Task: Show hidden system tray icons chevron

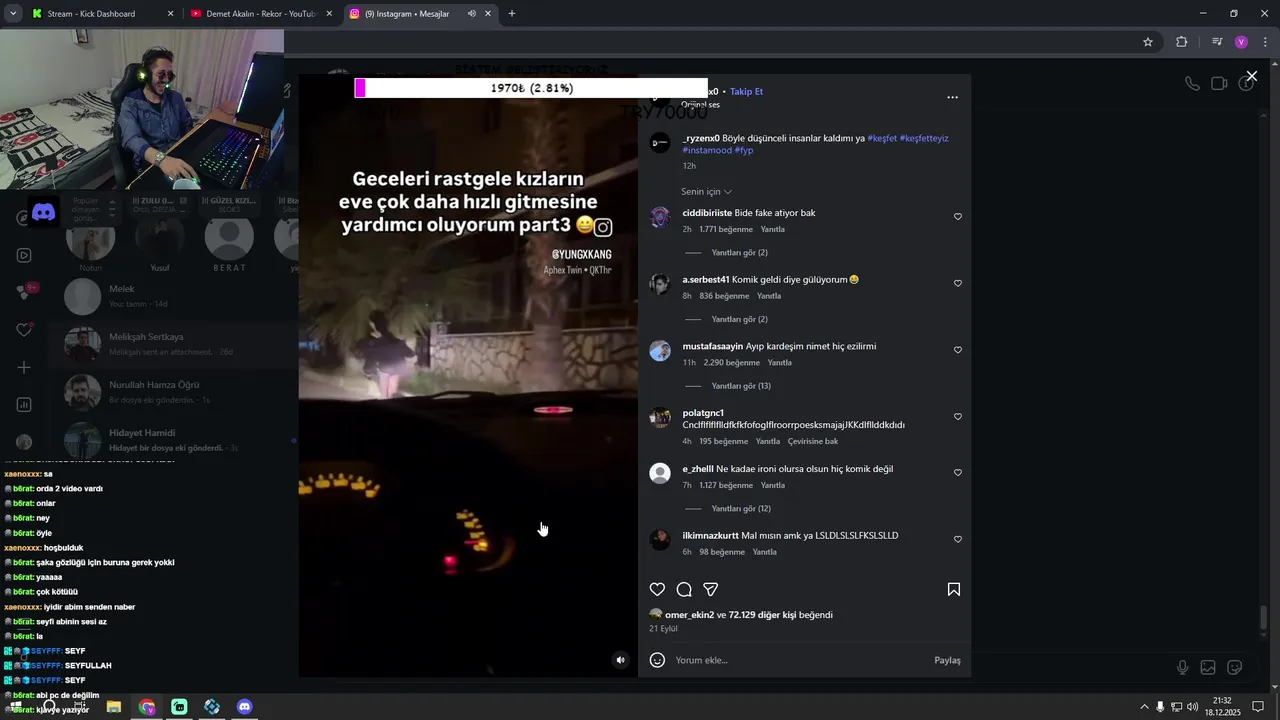Action: coord(1145,707)
